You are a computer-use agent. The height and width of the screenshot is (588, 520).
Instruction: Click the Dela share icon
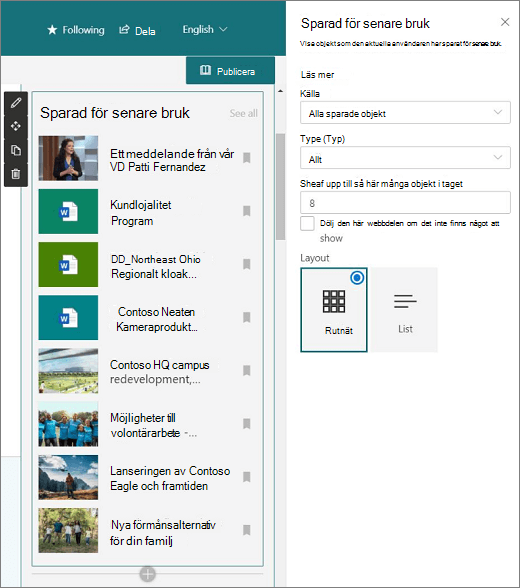point(124,29)
